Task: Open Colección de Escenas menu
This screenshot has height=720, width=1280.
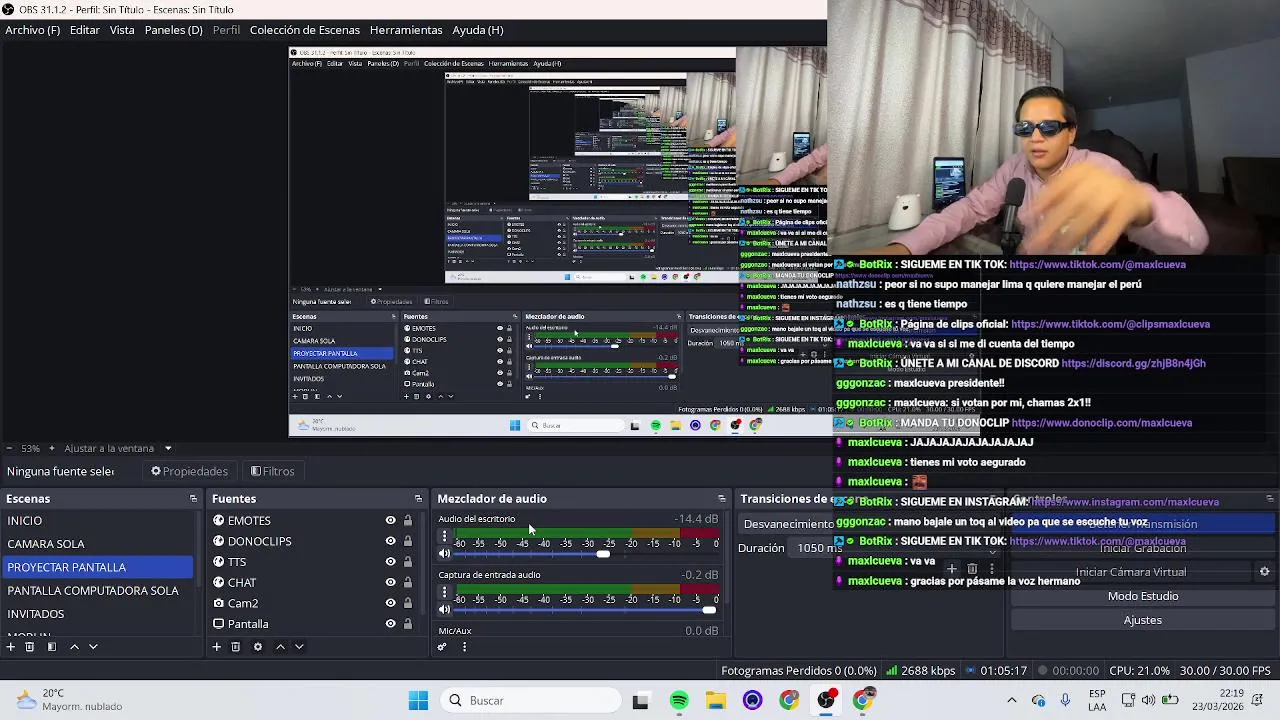Action: point(304,30)
